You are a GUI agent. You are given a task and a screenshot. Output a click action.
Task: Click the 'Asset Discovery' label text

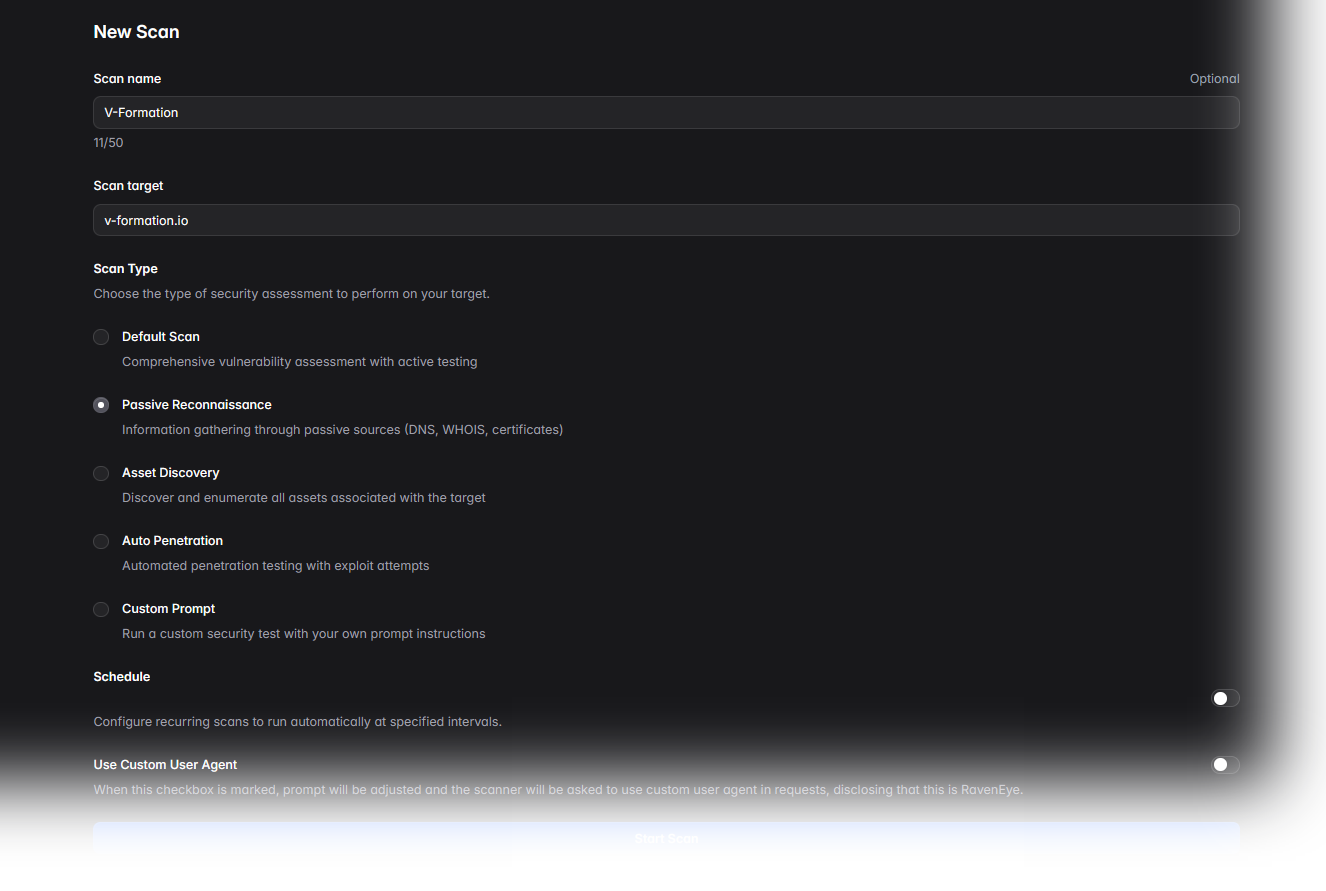[x=170, y=473]
